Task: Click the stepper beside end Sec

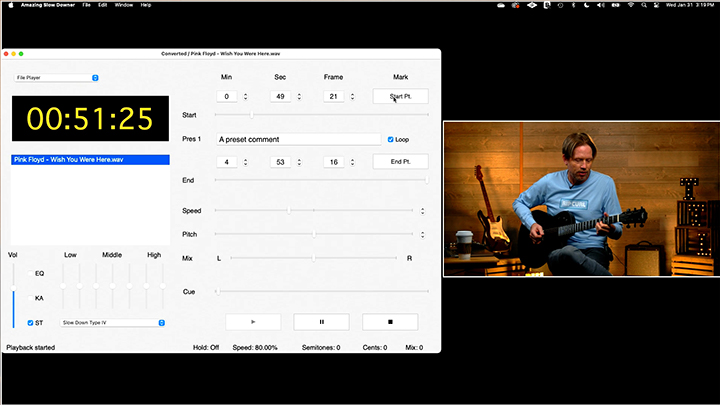Action: (x=299, y=162)
